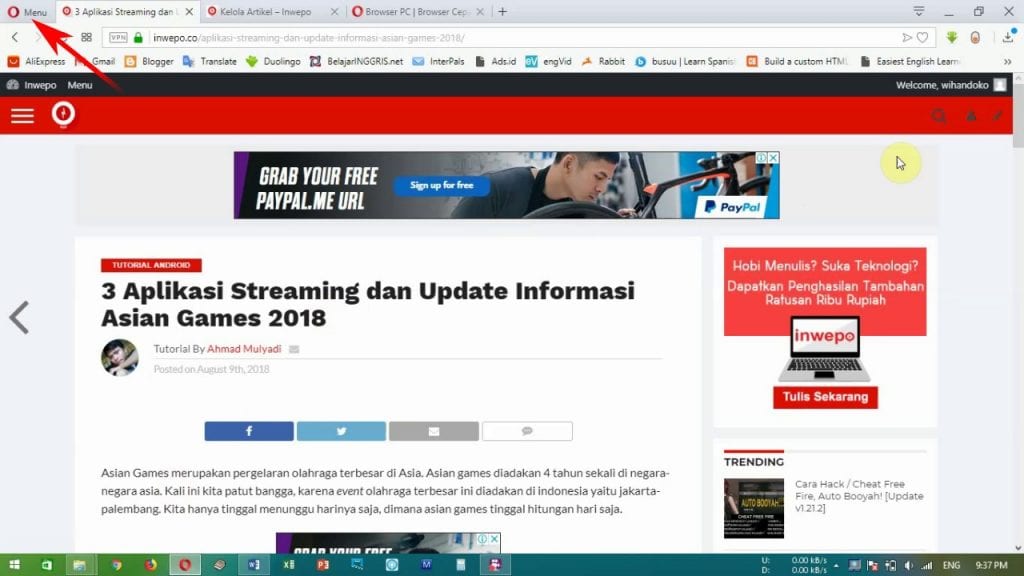Open Gmail bookmark
This screenshot has height=576, width=1024.
pos(96,61)
